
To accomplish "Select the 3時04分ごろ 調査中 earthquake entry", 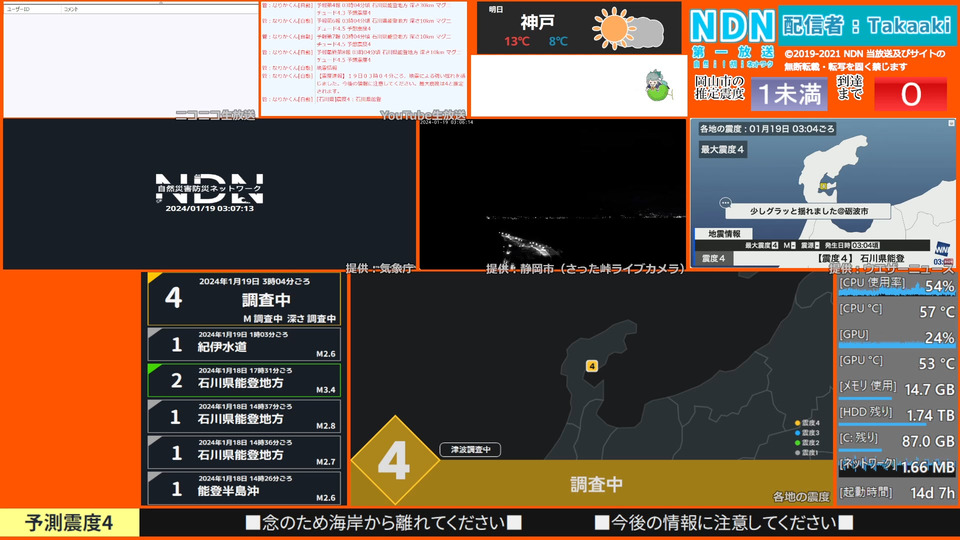I will point(244,299).
